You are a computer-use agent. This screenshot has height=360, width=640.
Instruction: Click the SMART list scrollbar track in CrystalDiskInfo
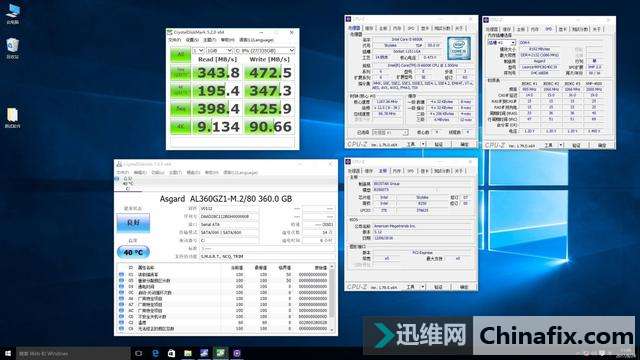pos(332,298)
